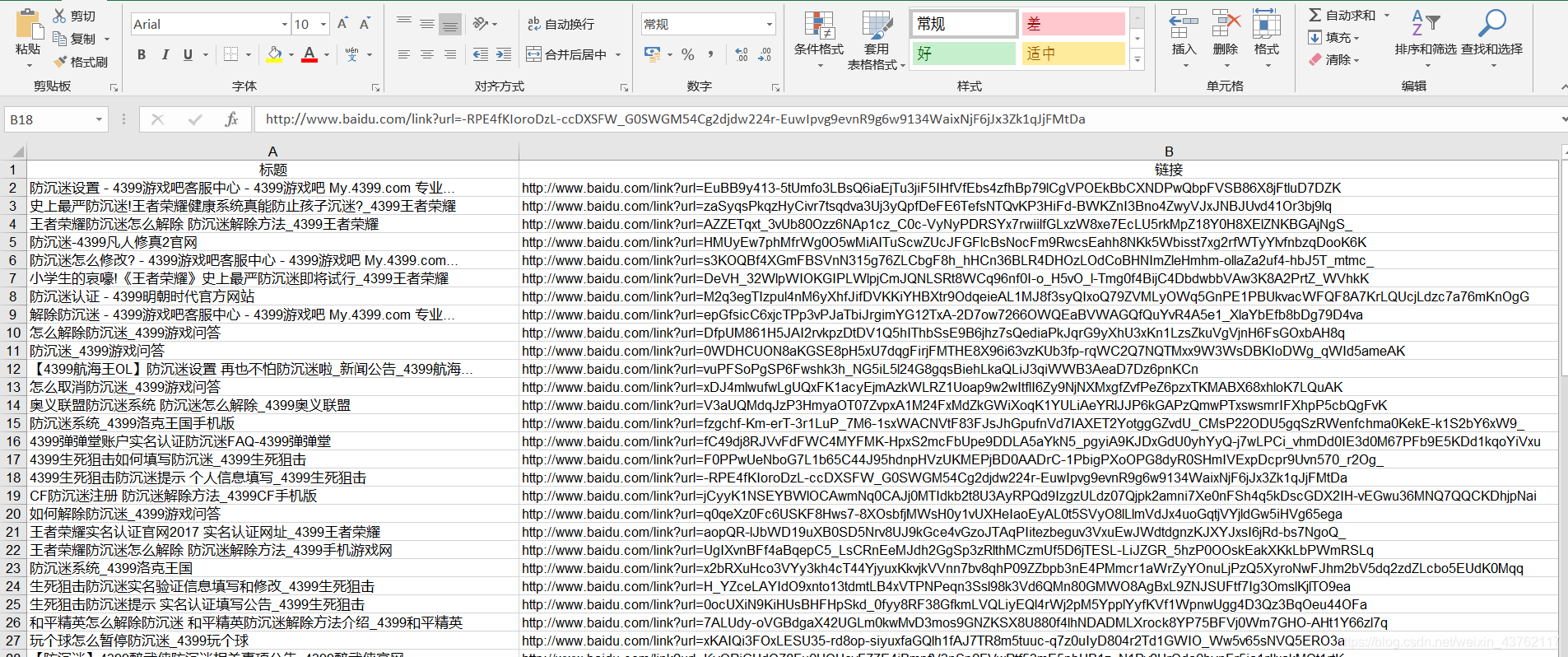This screenshot has height=657, width=1568.
Task: Click the Insert Function fx icon
Action: pos(231,119)
